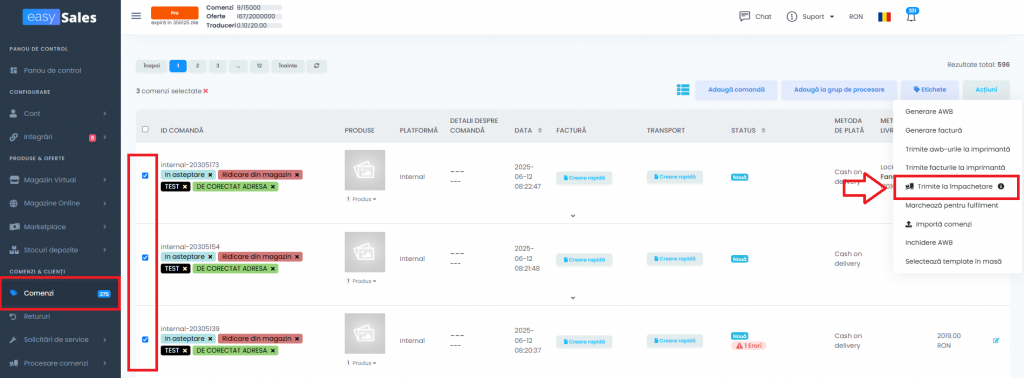Choose Importă comenzi menu entry
The width and height of the screenshot is (1024, 378).
pos(938,224)
